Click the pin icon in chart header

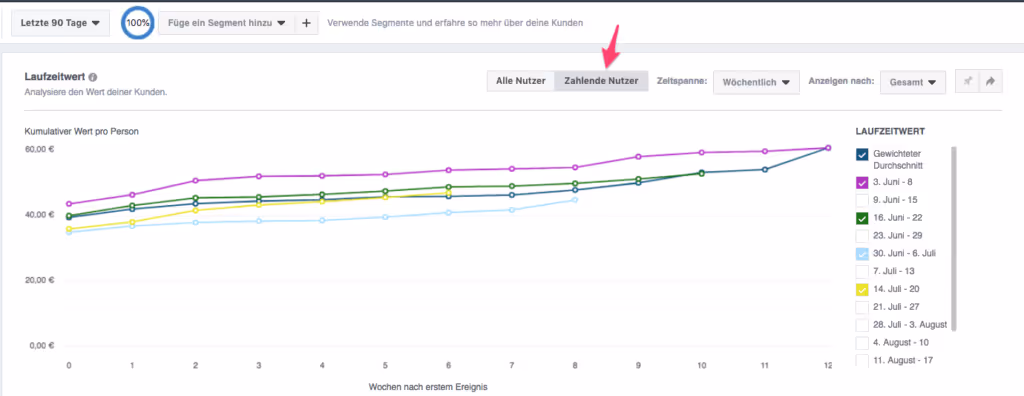967,82
